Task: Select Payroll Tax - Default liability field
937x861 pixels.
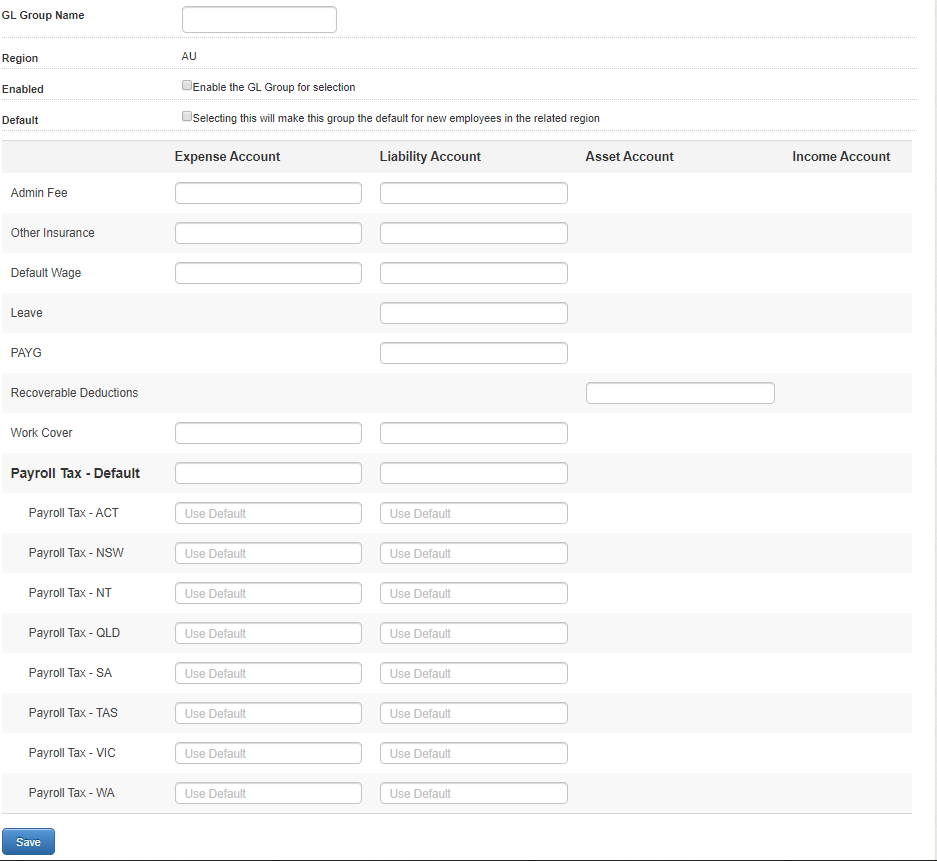Action: (x=473, y=473)
